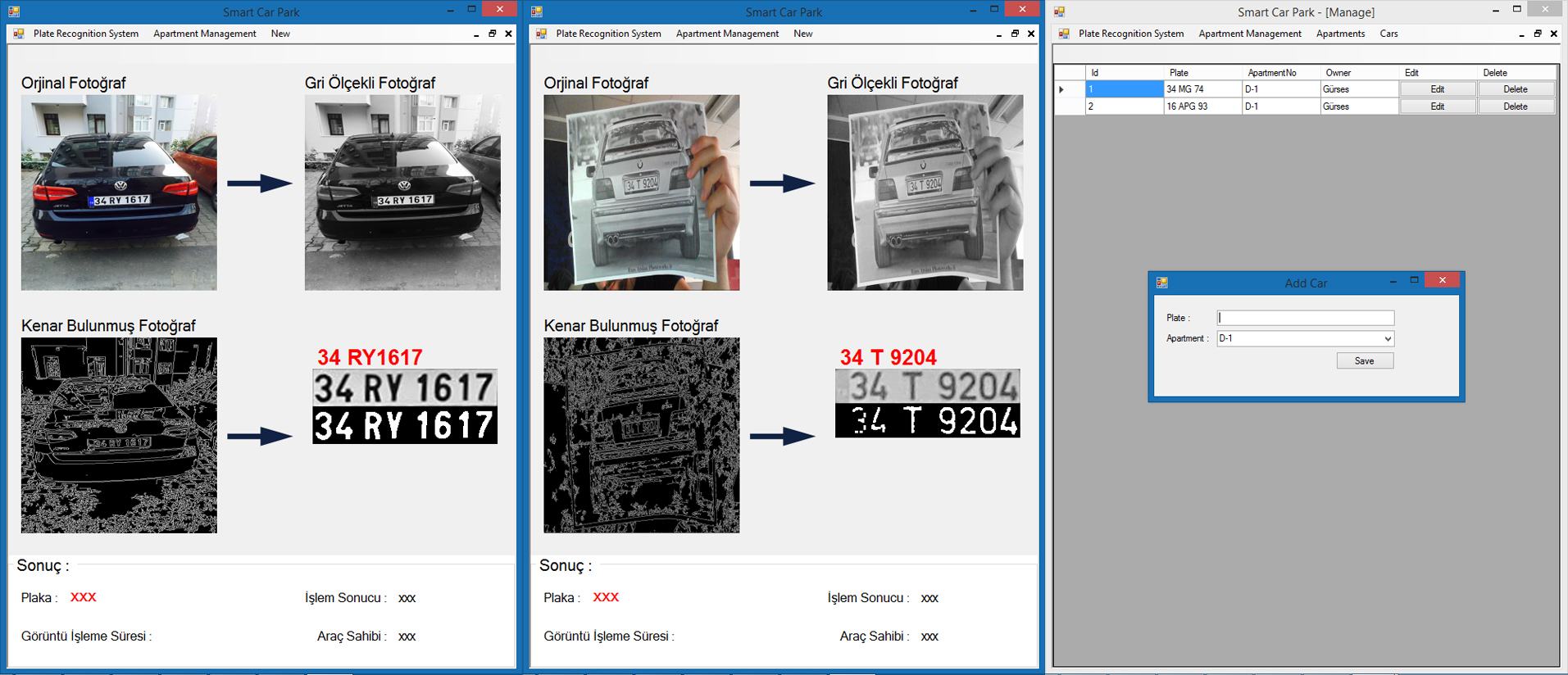Click Plaka XXX value in left window
Viewport: 1568px width, 675px height.
click(x=84, y=597)
